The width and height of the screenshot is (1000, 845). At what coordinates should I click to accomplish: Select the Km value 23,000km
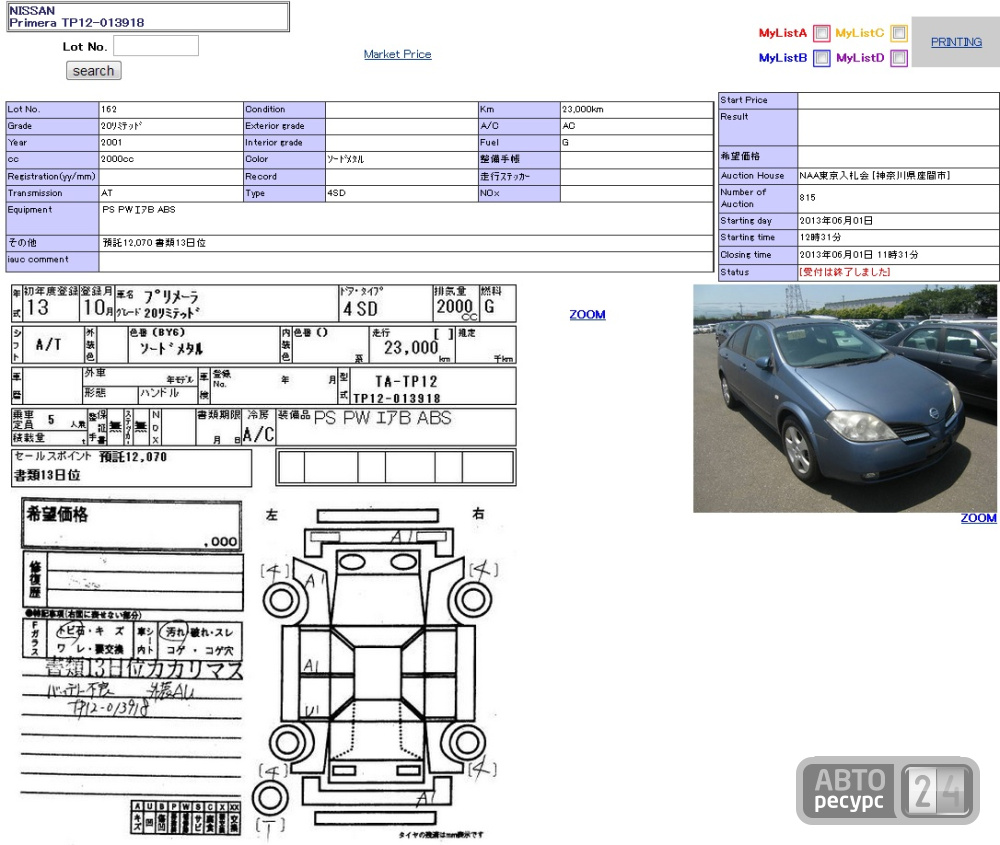click(x=582, y=110)
